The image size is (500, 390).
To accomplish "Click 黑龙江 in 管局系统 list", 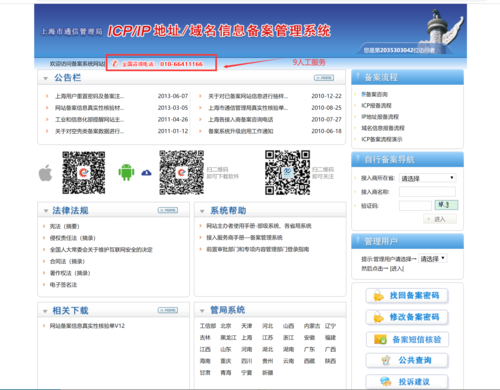I will tap(228, 338).
